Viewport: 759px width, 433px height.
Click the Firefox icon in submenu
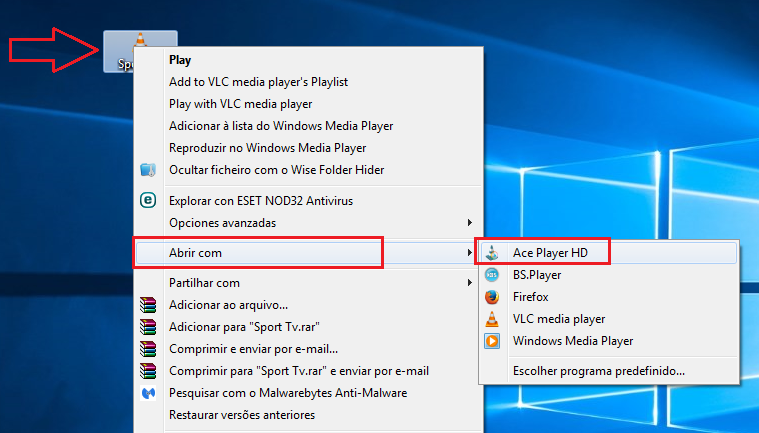(x=492, y=297)
